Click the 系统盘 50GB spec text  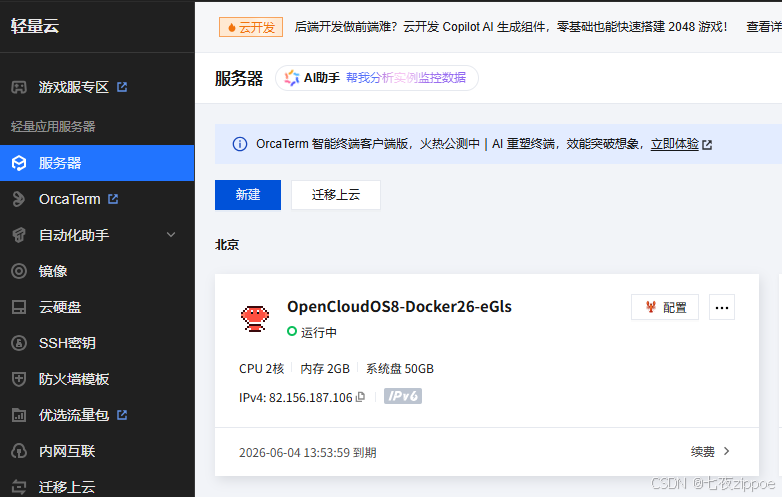tap(400, 368)
